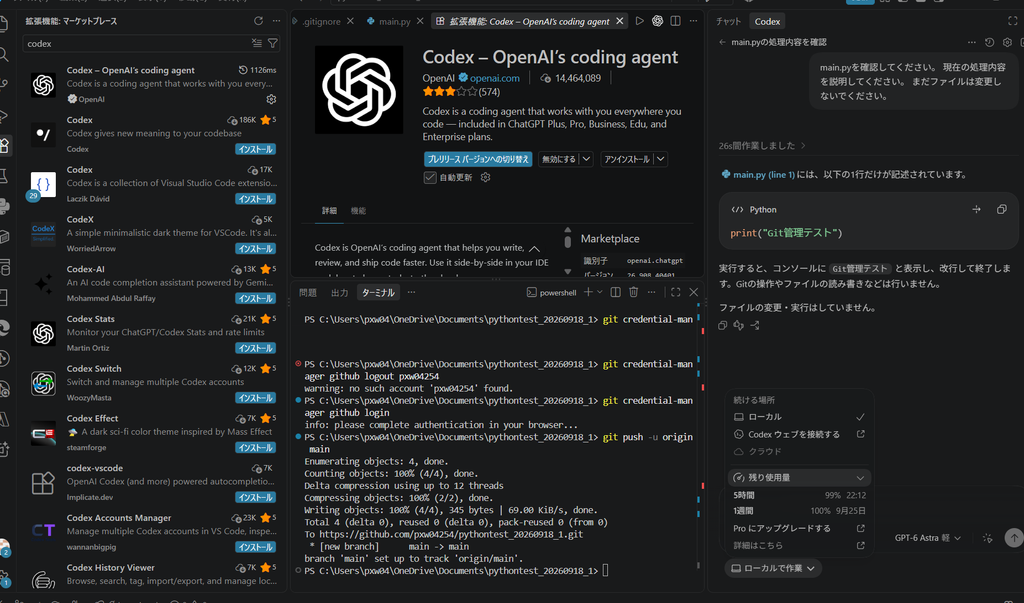Copy the Python code block
The height and width of the screenshot is (603, 1024).
click(x=1001, y=209)
